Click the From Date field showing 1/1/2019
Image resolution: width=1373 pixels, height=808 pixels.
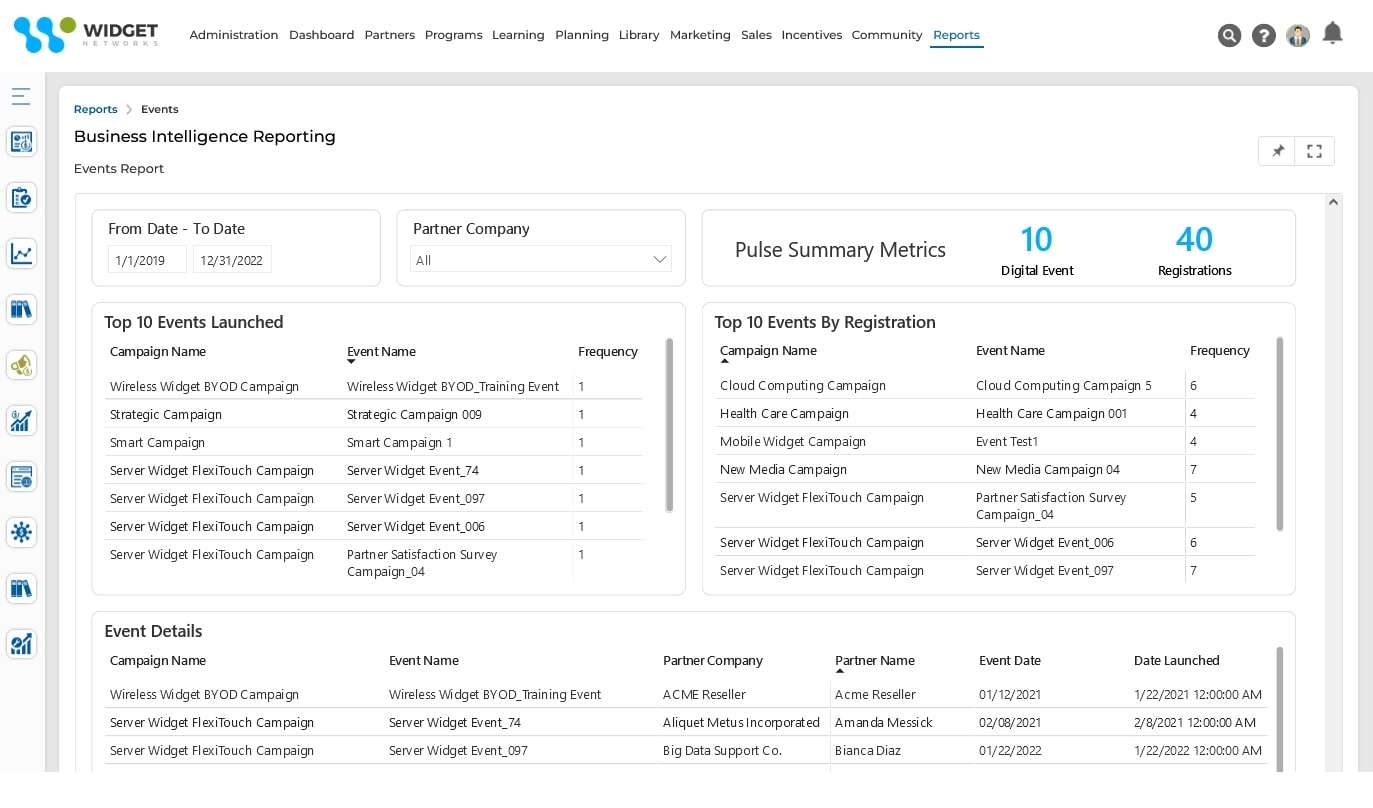[145, 259]
